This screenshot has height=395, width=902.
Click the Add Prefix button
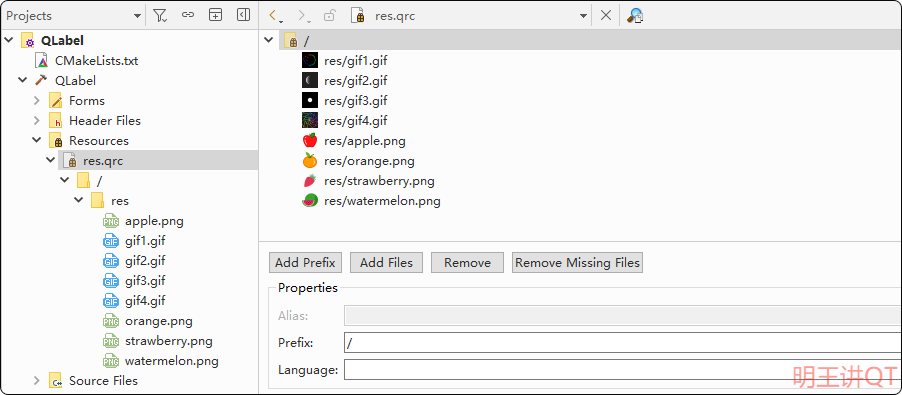(305, 263)
